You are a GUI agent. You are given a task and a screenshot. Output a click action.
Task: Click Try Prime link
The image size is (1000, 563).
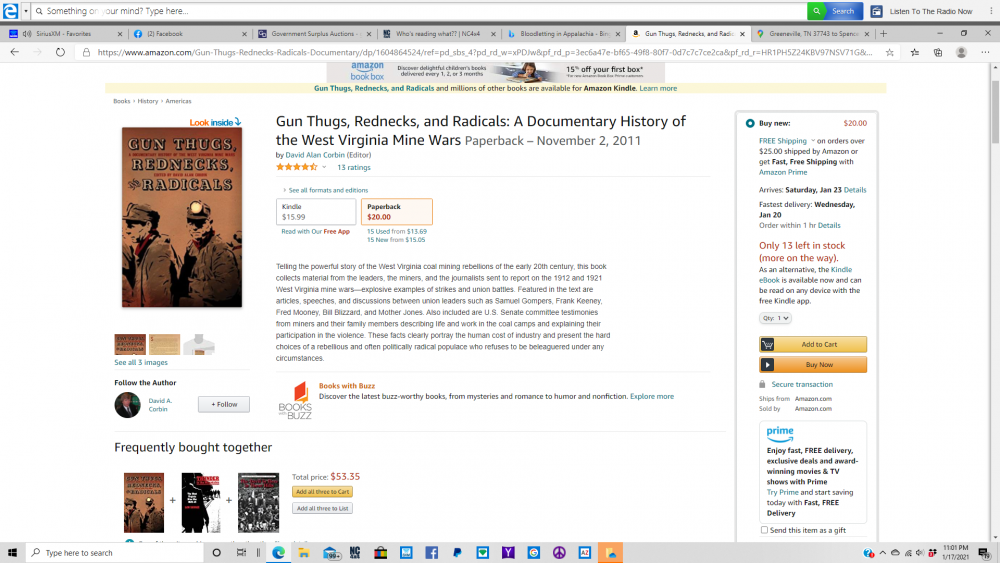point(782,492)
